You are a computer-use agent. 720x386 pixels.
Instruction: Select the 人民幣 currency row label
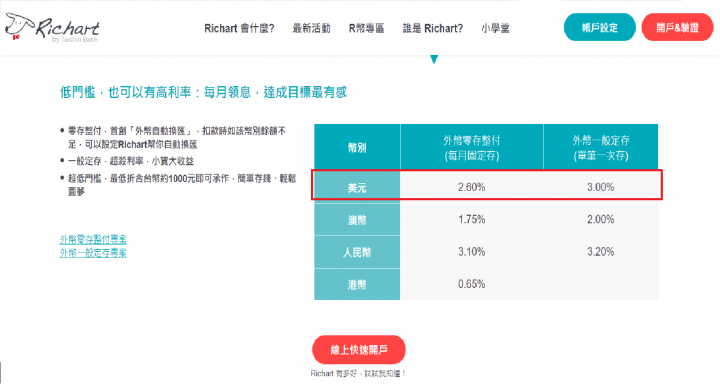357,252
